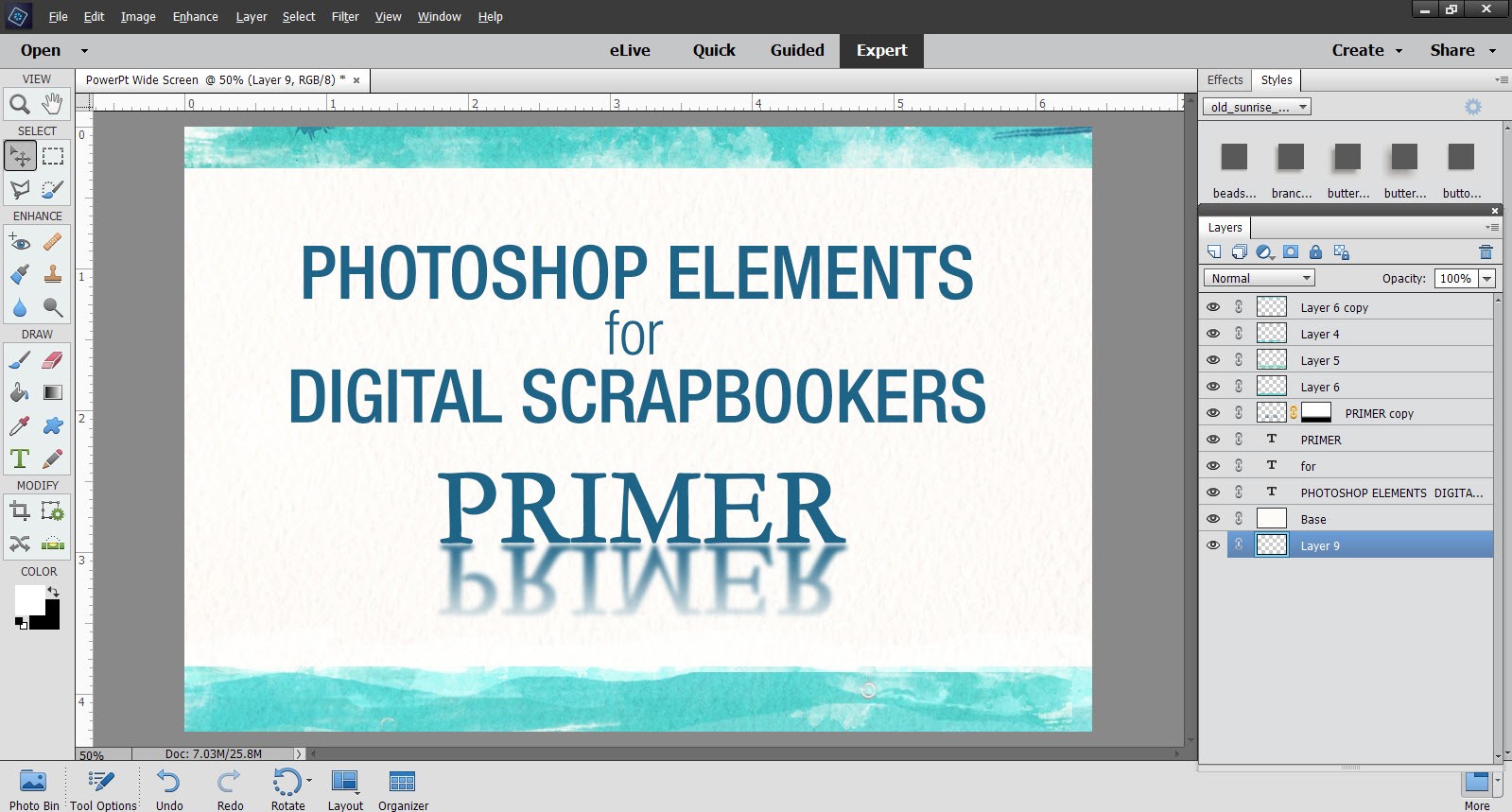Hide the Layer 6 copy layer

click(1213, 307)
